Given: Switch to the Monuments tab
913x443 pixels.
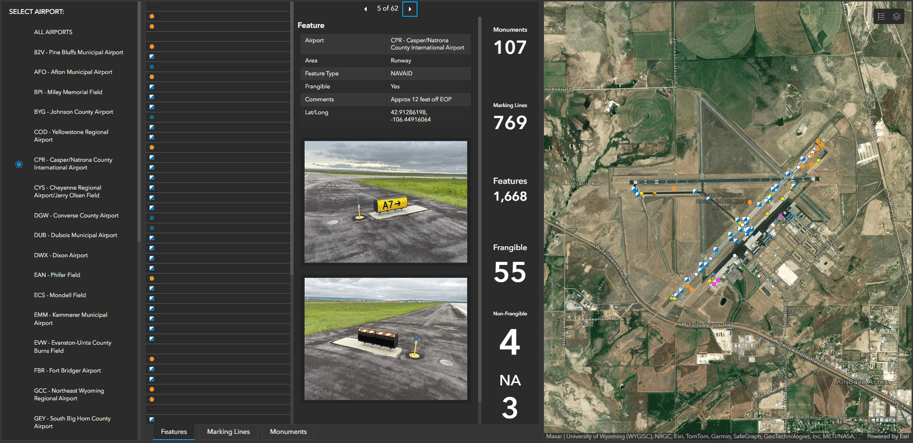Looking at the screenshot, I should pyautogui.click(x=288, y=432).
